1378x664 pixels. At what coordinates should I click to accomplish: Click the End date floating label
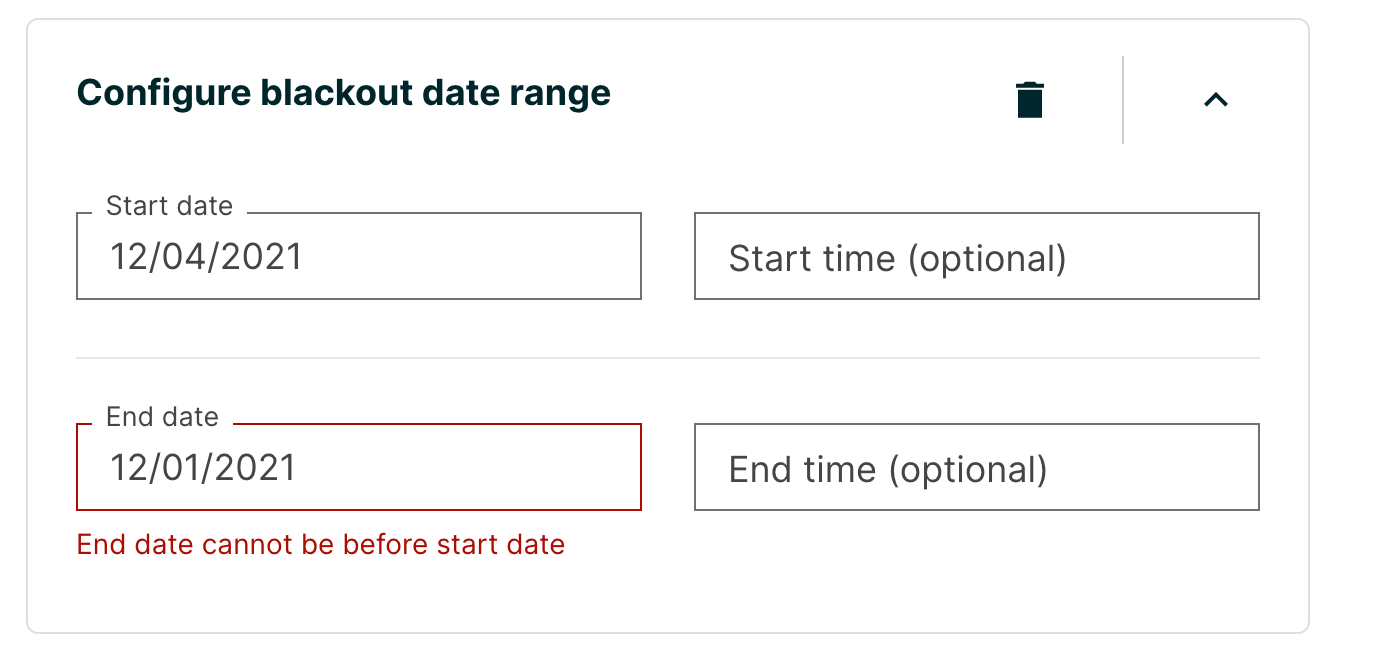point(162,417)
